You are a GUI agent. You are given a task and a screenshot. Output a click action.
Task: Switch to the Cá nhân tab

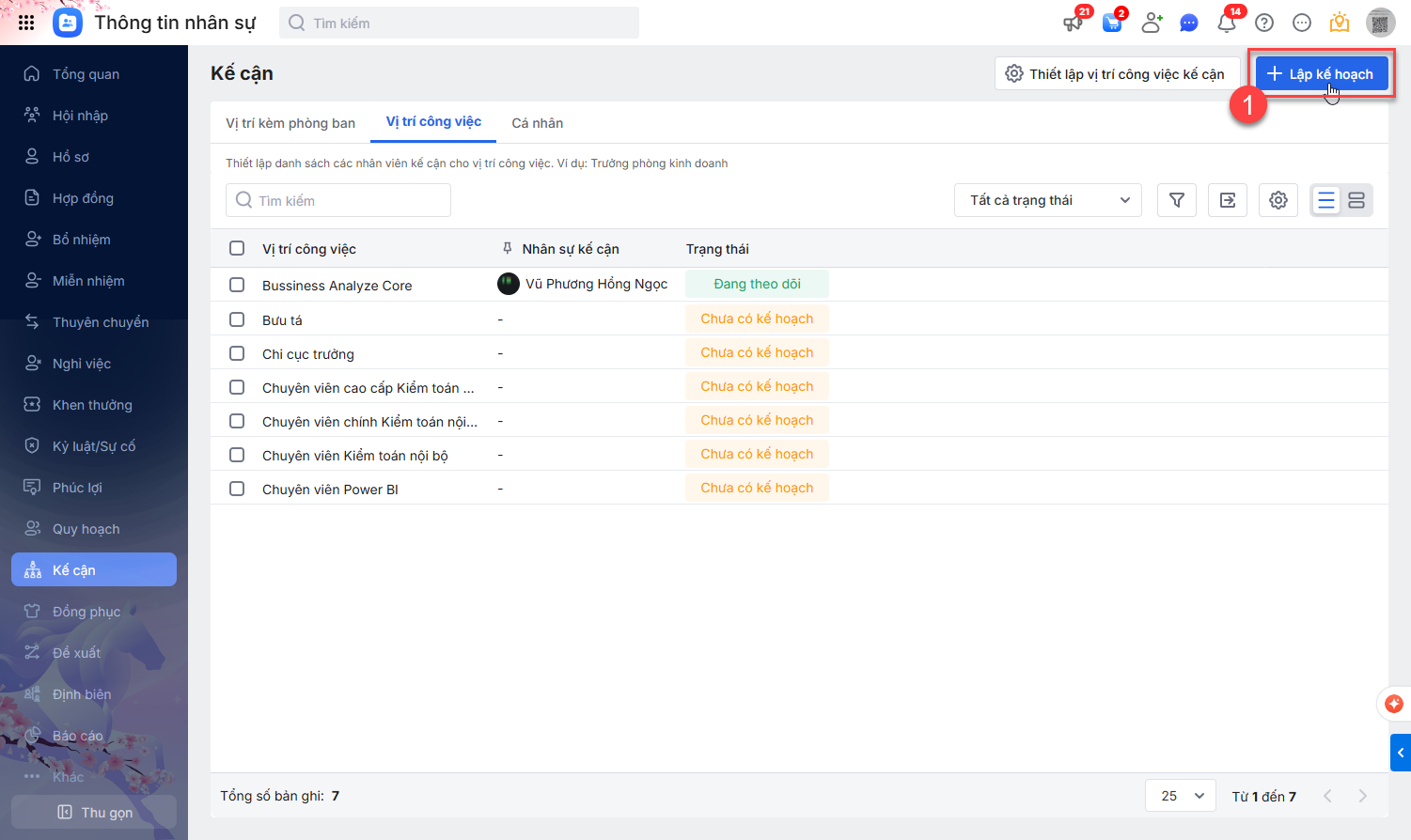538,123
